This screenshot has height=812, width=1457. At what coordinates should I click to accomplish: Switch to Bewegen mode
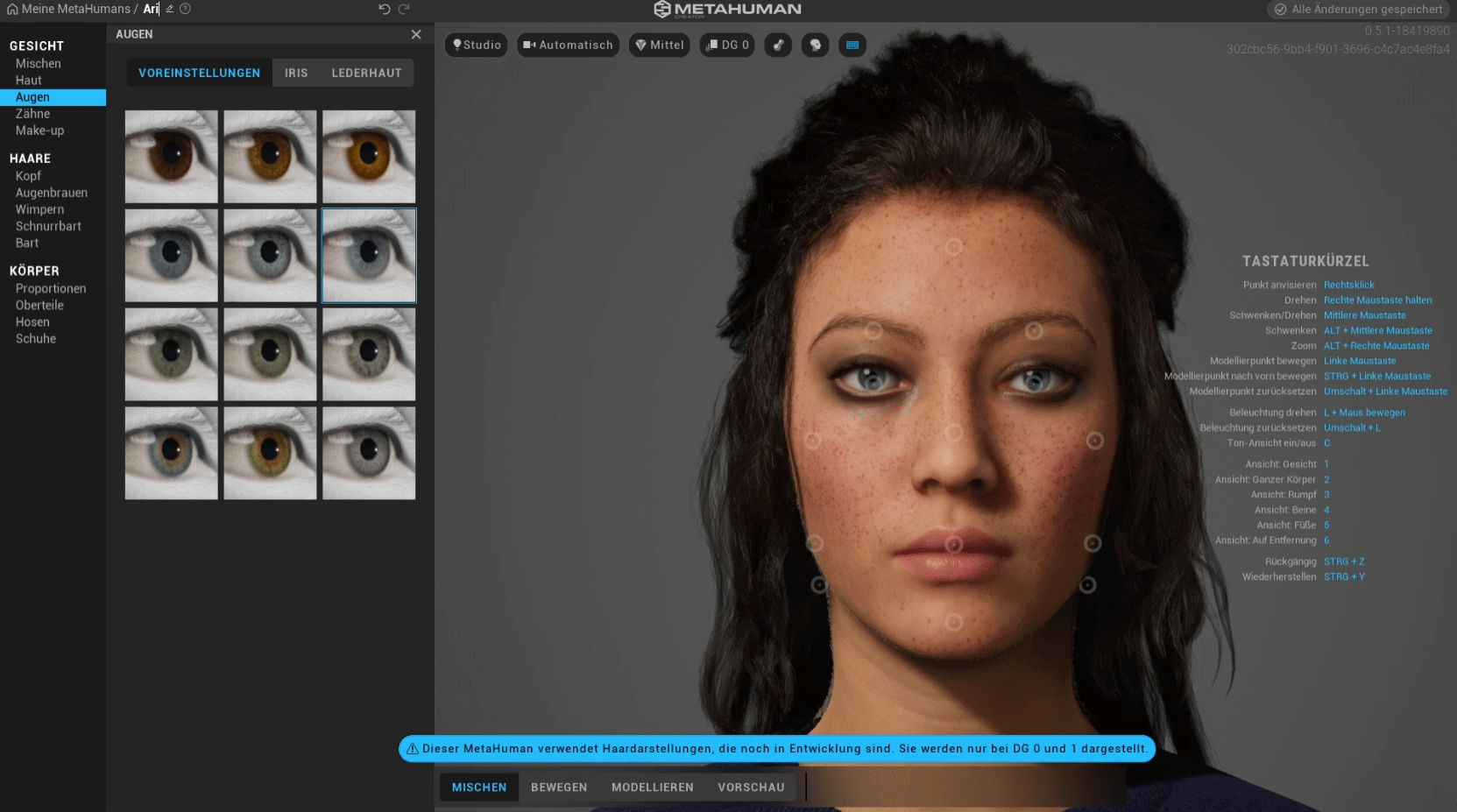[x=559, y=787]
